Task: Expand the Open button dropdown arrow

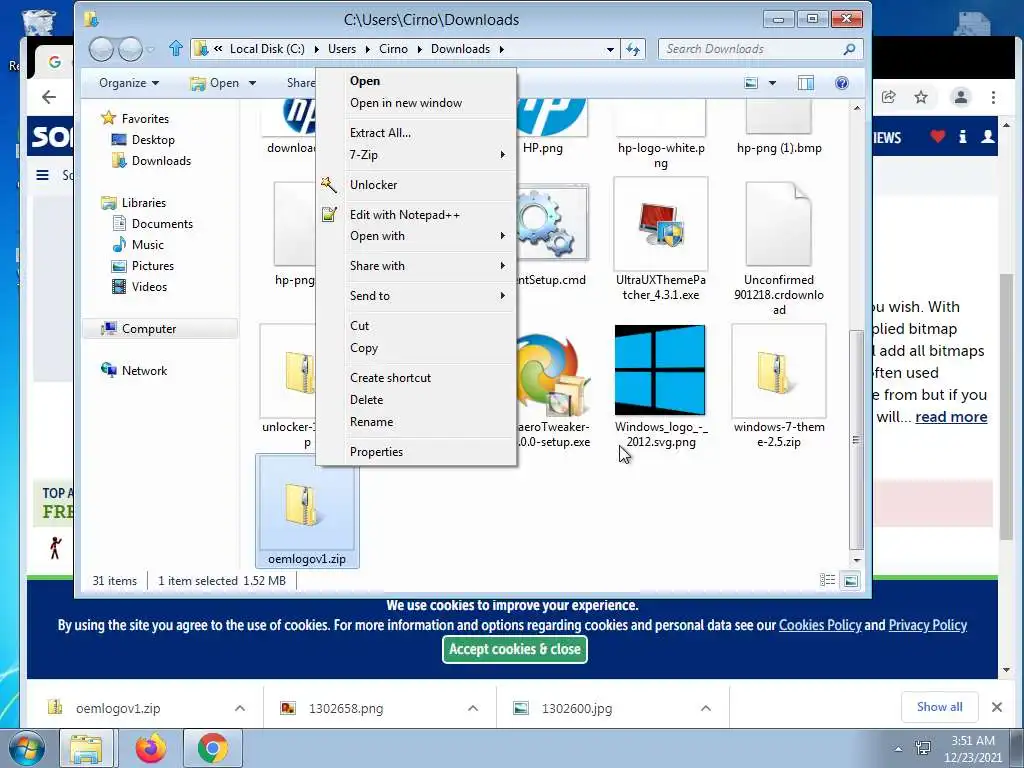Action: coord(253,83)
